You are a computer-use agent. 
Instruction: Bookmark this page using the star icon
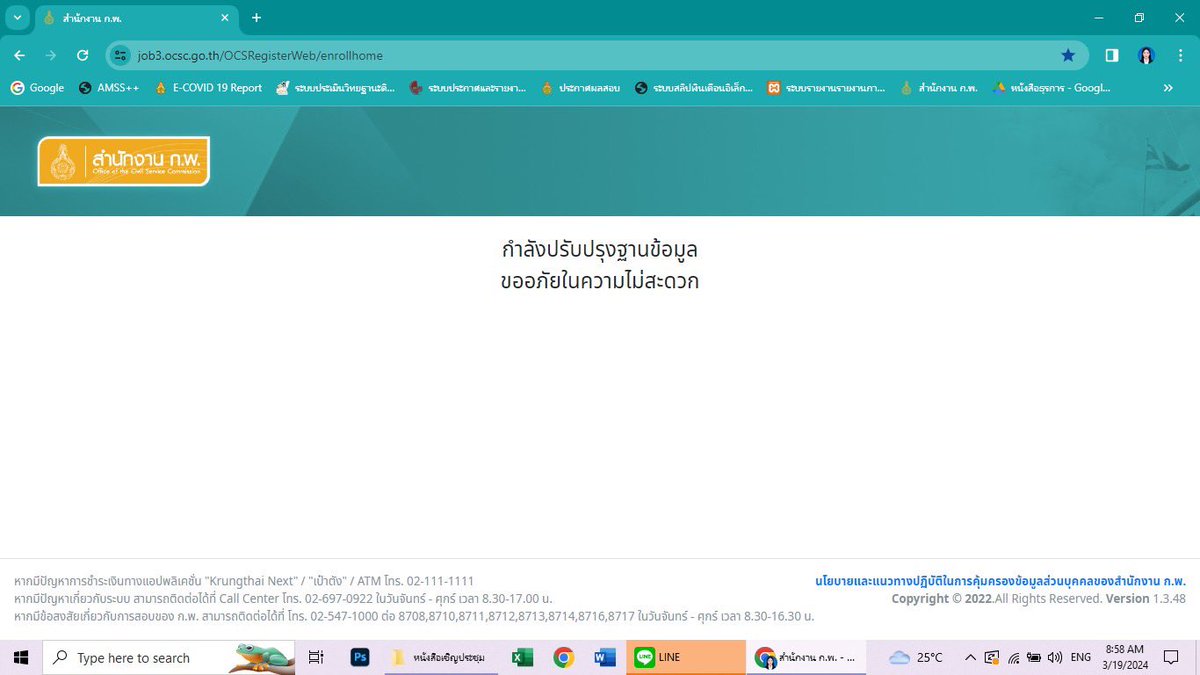click(x=1068, y=55)
